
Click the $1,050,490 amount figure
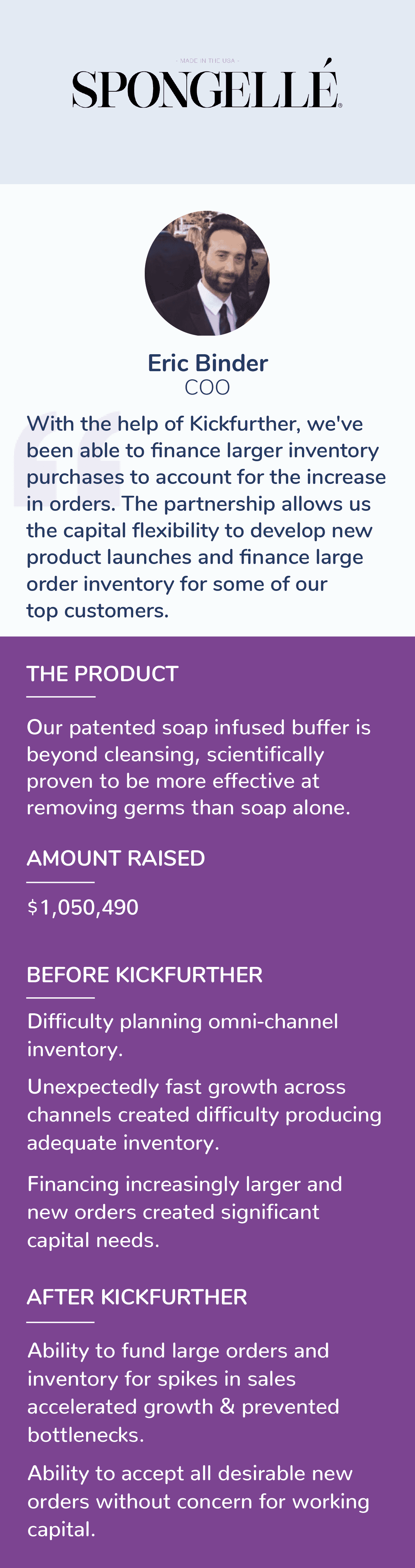83,907
